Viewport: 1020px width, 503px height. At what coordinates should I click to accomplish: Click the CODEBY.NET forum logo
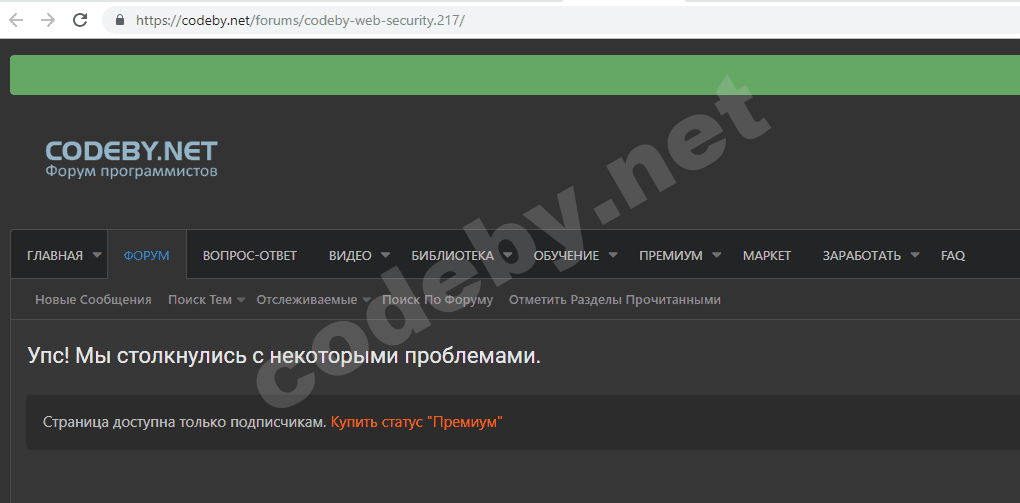click(131, 159)
